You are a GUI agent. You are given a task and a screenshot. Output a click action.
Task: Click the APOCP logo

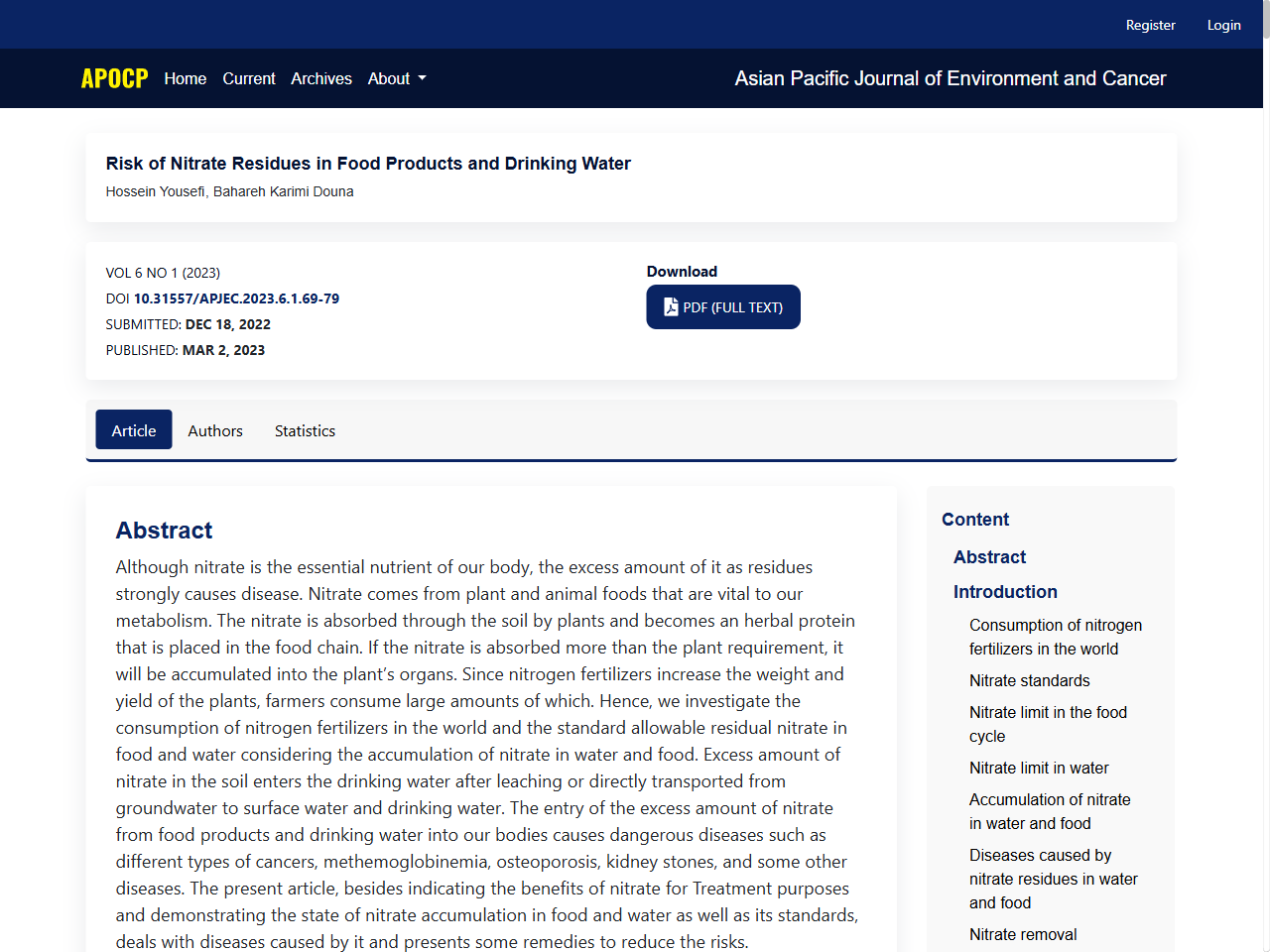[x=115, y=78]
